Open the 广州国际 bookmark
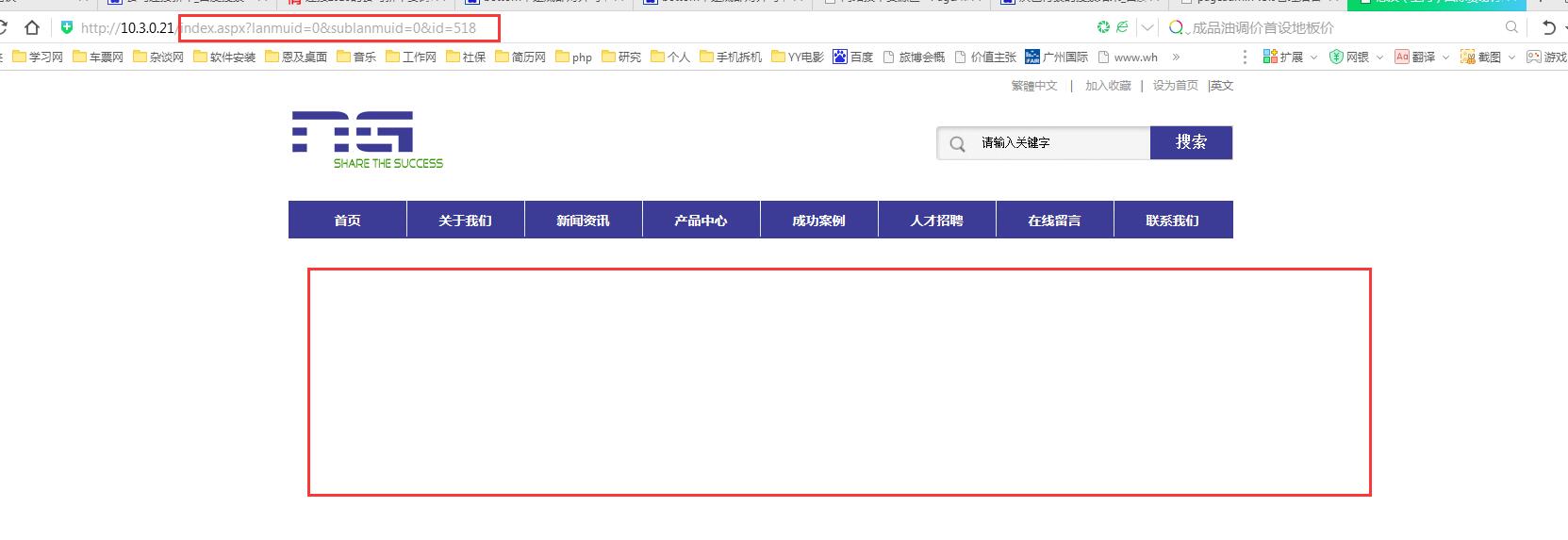This screenshot has width=1568, height=540. pos(1056,57)
